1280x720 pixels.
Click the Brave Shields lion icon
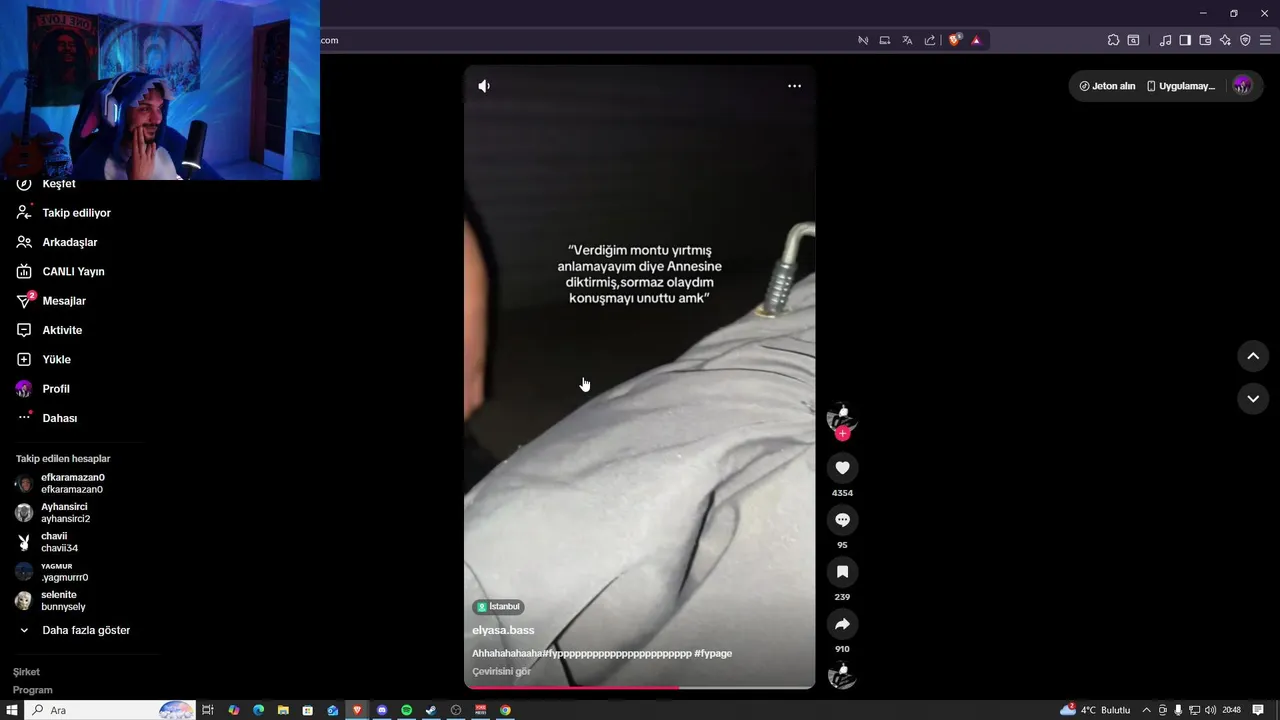pos(955,40)
